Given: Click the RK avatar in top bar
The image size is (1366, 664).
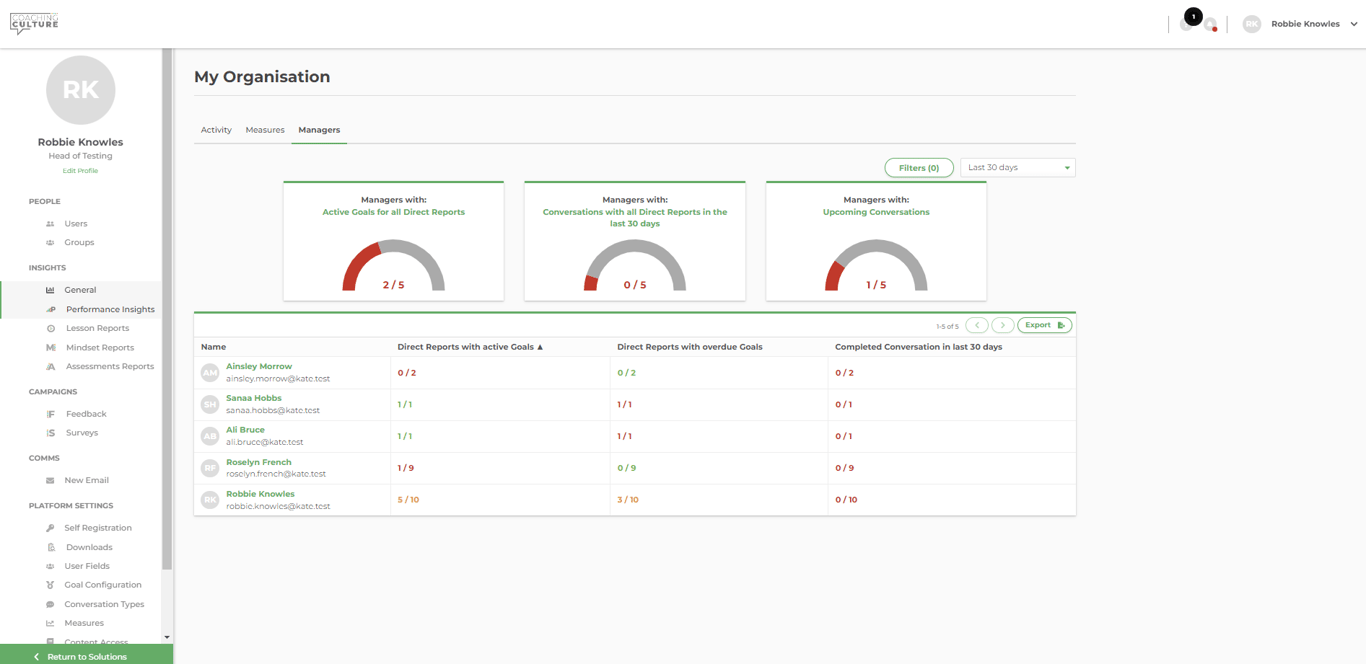Looking at the screenshot, I should (x=1252, y=24).
